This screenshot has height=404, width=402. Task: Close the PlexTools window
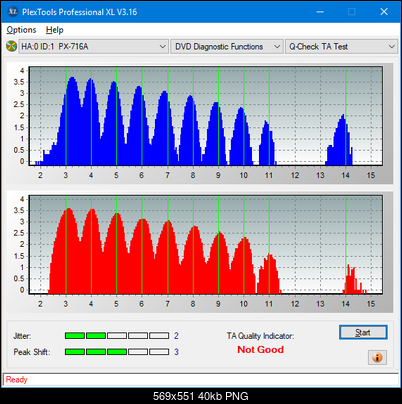(384, 12)
